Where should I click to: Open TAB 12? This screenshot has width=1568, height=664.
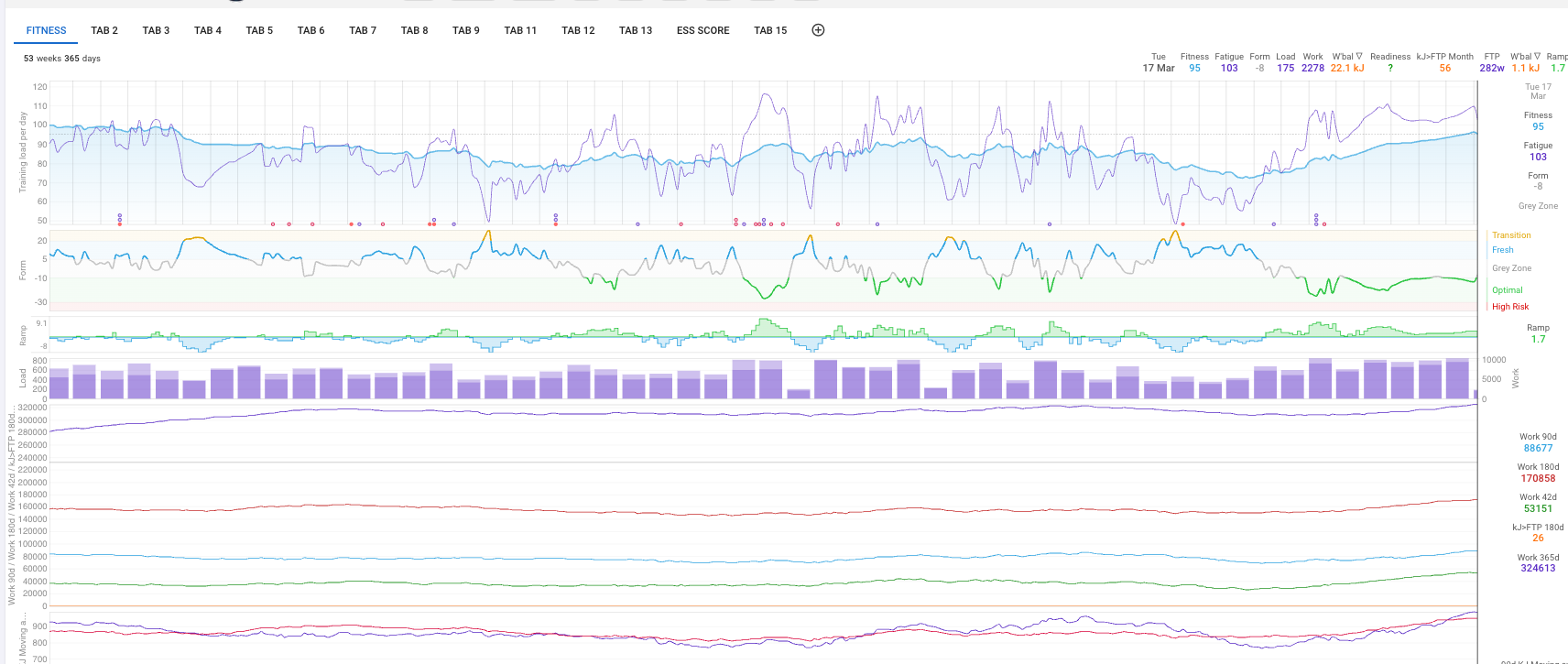point(578,30)
